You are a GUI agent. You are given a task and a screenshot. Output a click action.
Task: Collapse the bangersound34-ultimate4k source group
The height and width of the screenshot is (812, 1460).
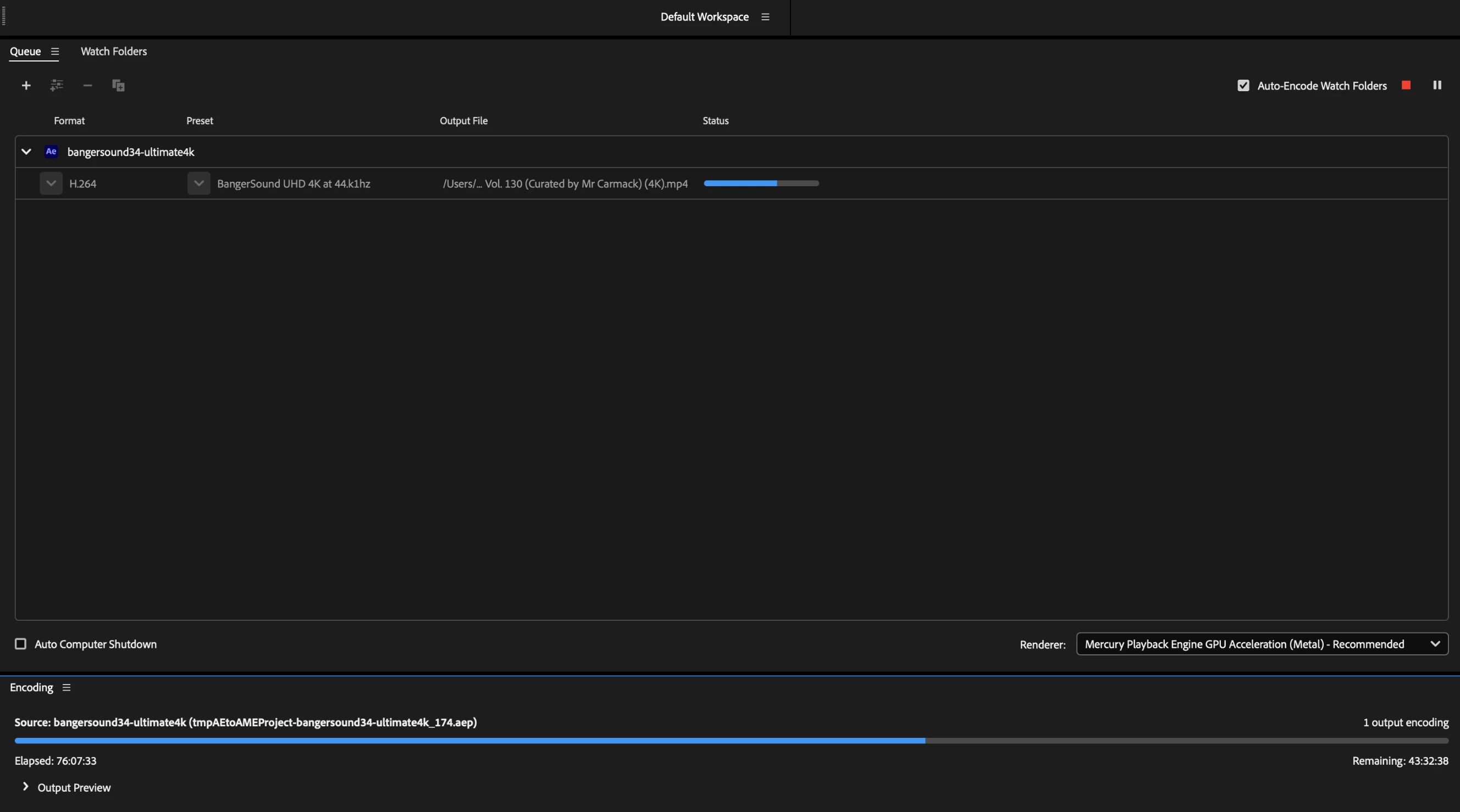26,152
